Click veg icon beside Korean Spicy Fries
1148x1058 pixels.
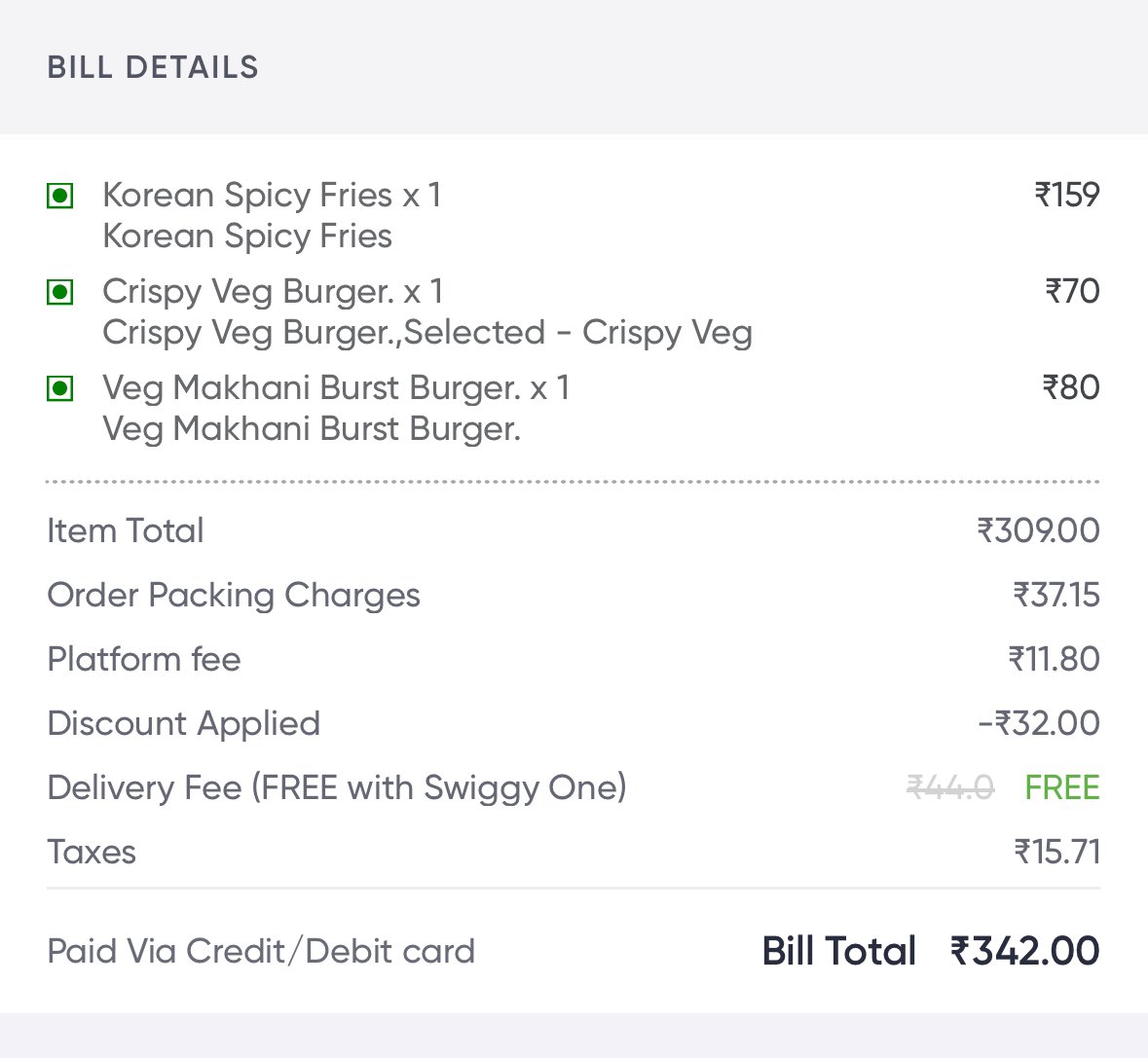[60, 196]
